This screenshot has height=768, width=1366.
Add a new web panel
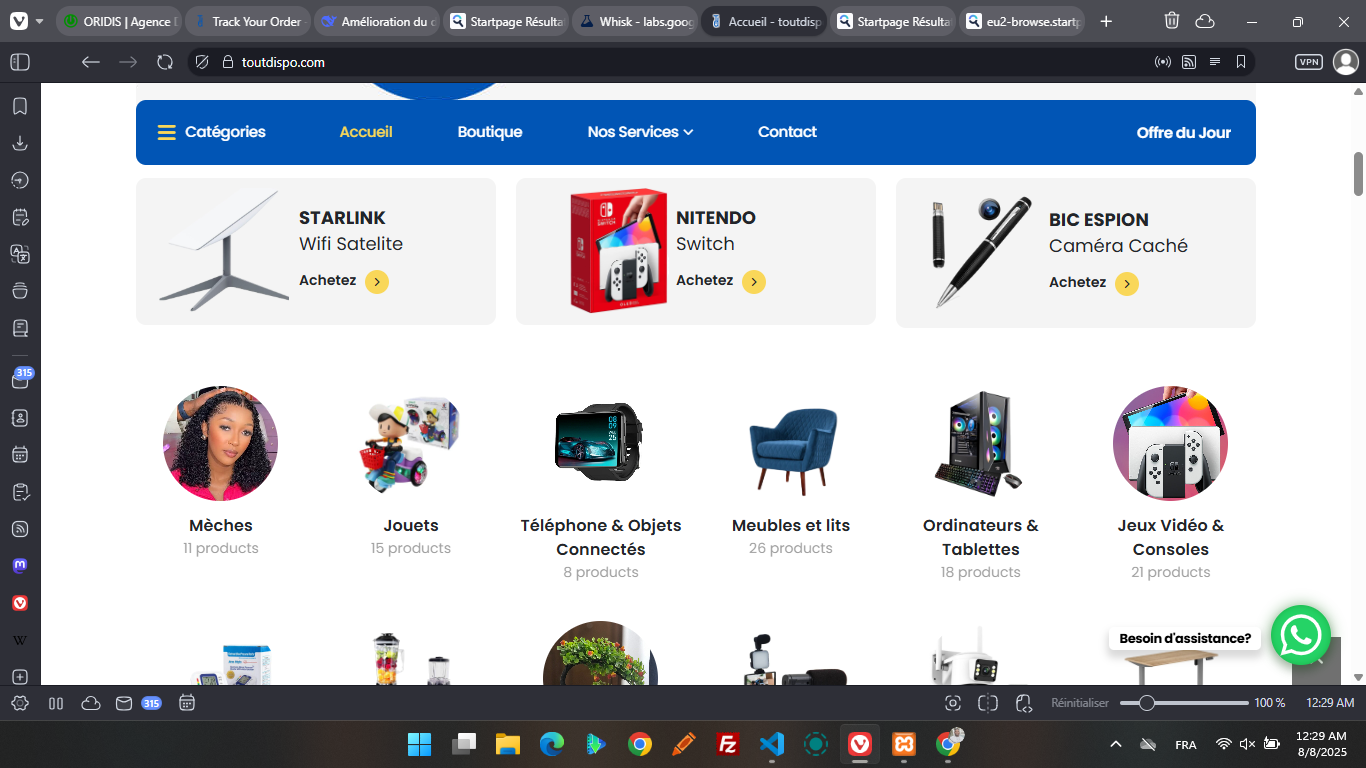(x=20, y=677)
